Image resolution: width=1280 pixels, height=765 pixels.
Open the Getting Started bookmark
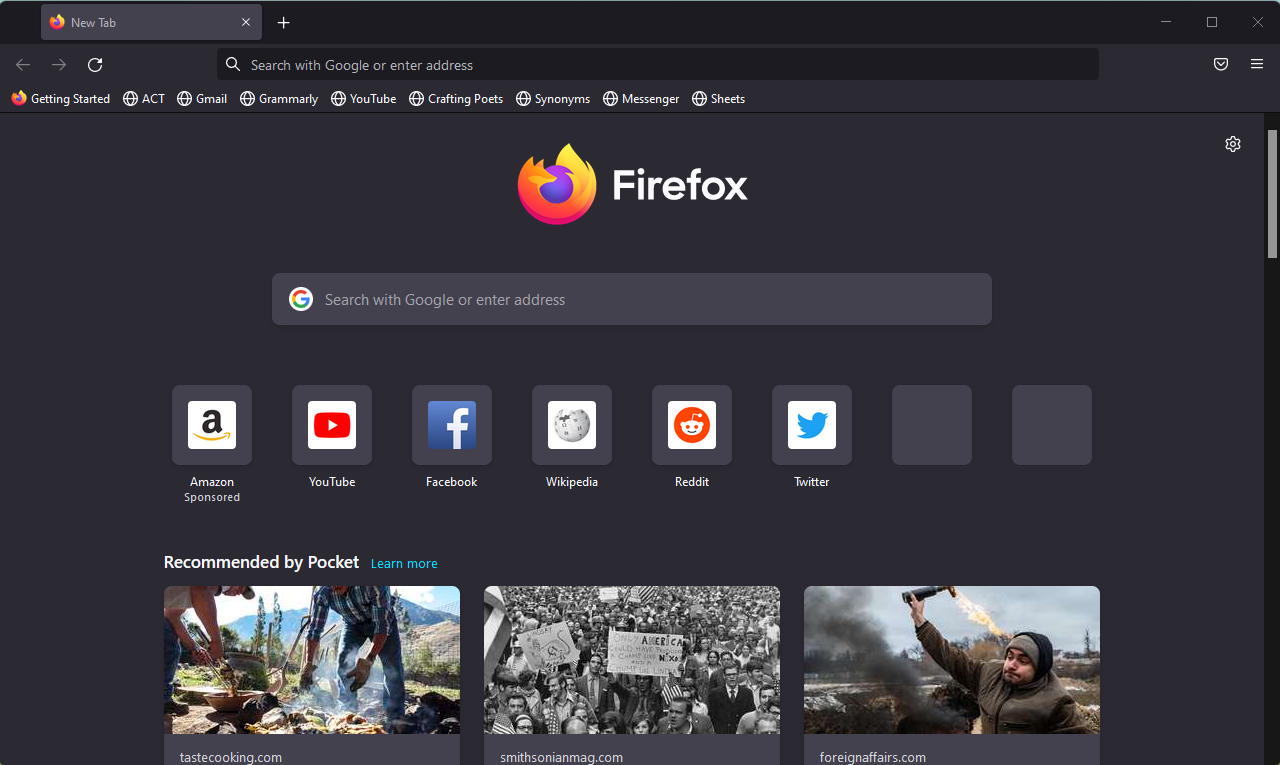pyautogui.click(x=61, y=98)
